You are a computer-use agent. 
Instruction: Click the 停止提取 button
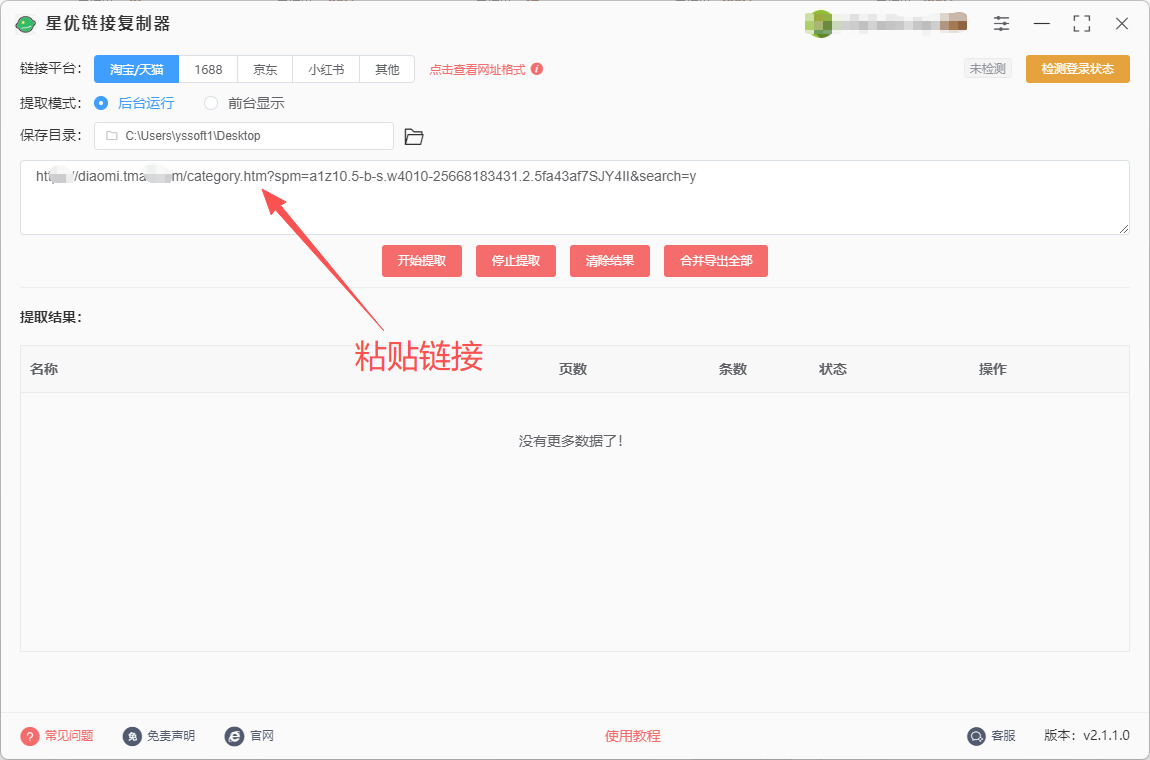(516, 261)
